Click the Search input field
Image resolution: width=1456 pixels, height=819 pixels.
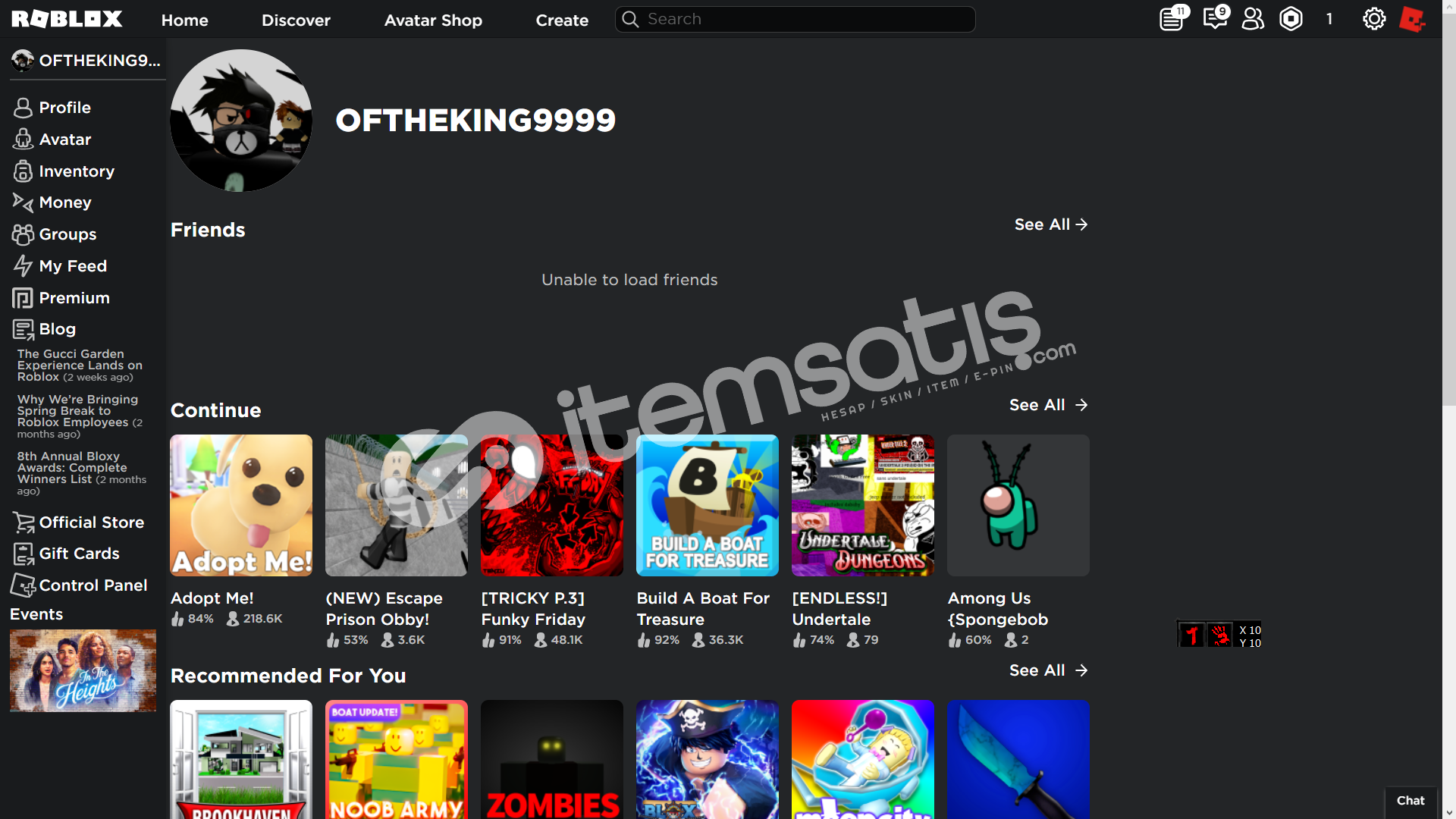coord(795,19)
